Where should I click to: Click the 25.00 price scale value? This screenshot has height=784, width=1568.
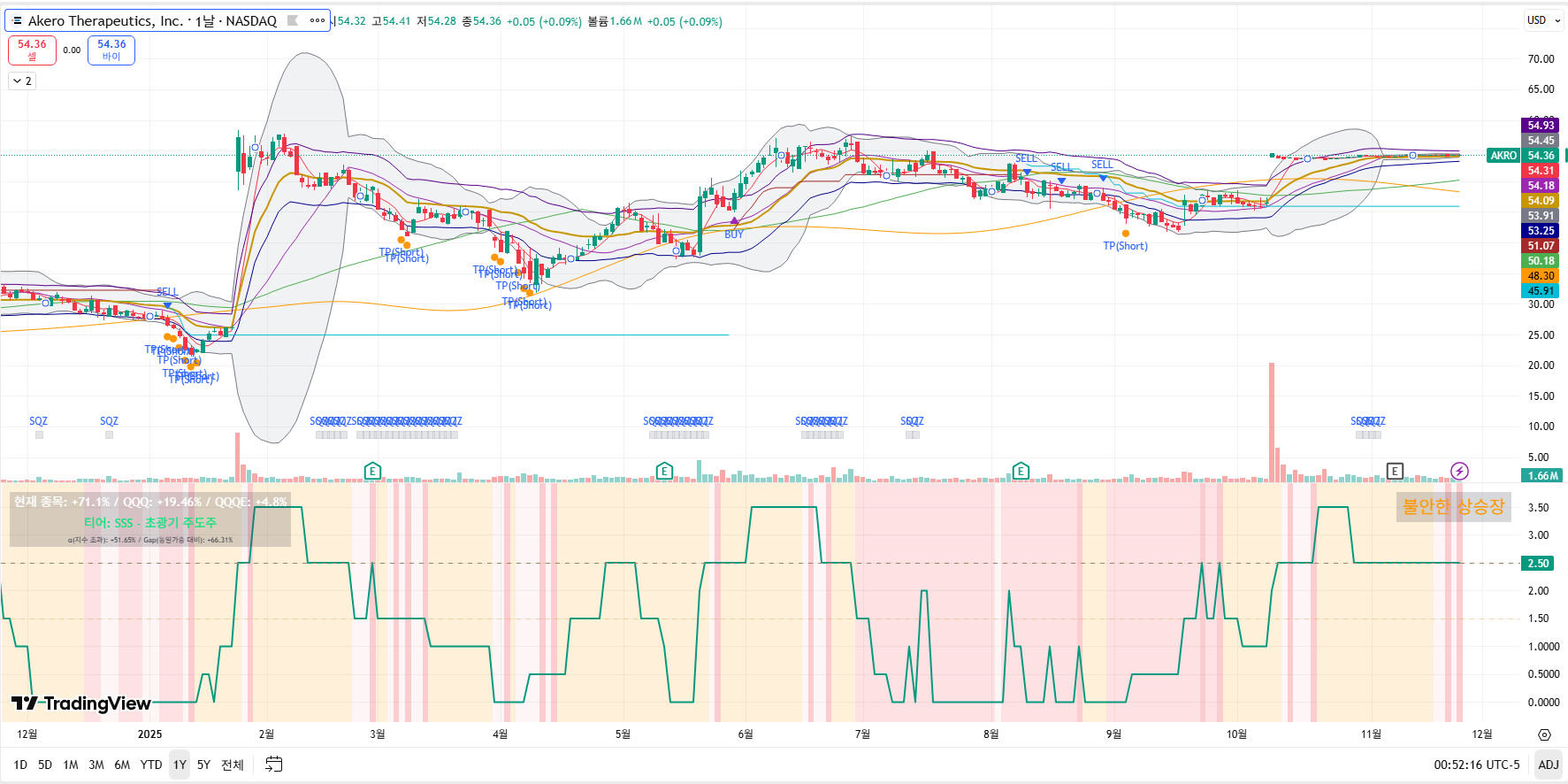coord(1541,335)
